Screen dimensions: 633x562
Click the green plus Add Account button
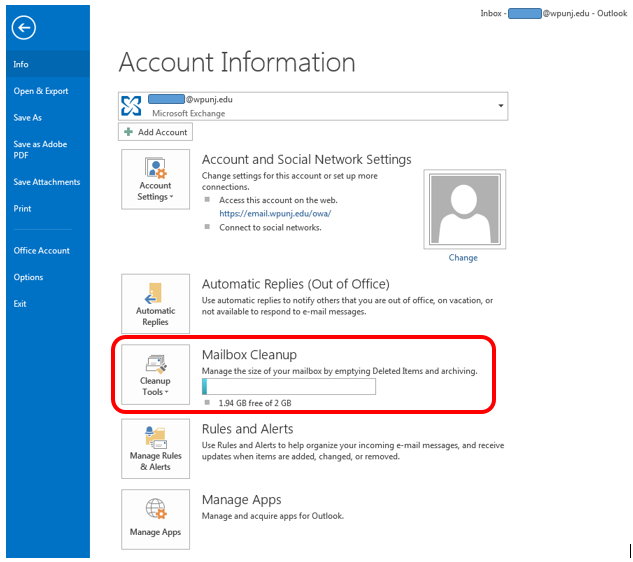155,132
